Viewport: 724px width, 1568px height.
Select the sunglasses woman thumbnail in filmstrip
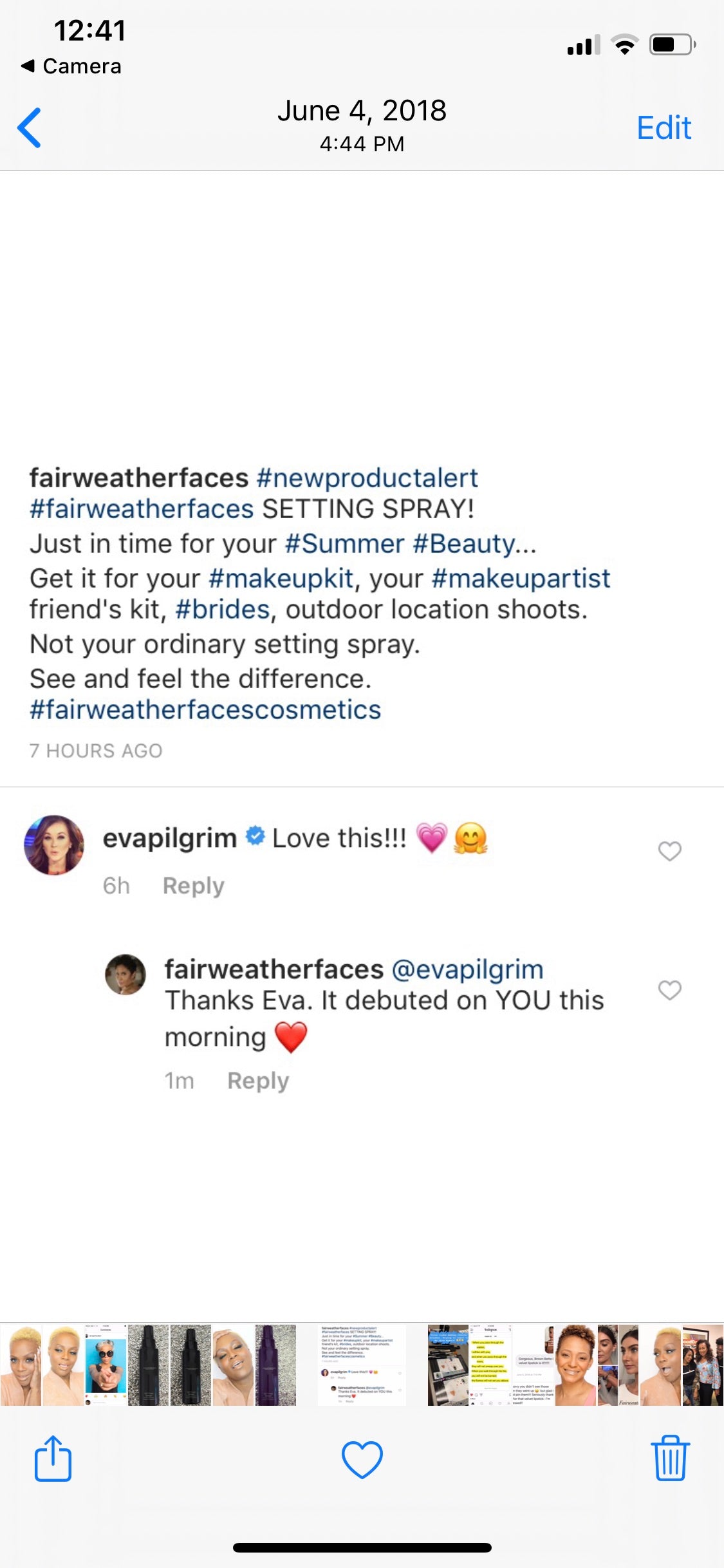[106, 1365]
